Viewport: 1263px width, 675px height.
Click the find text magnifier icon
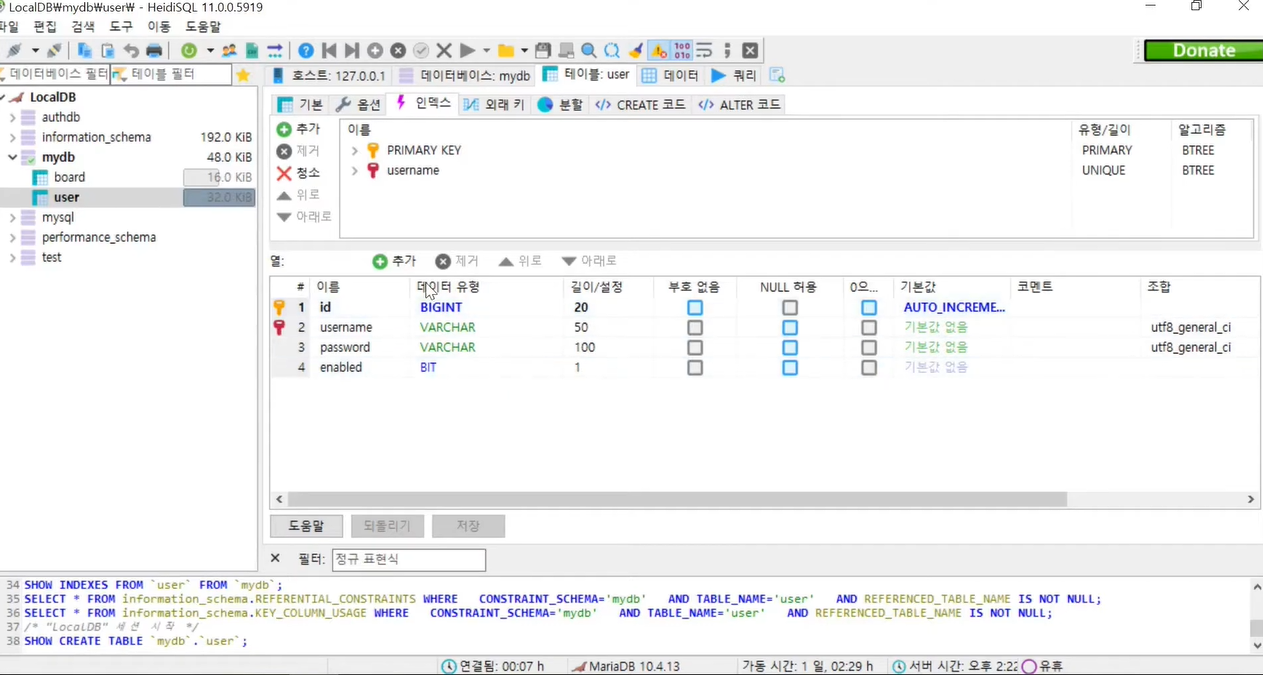click(x=589, y=50)
